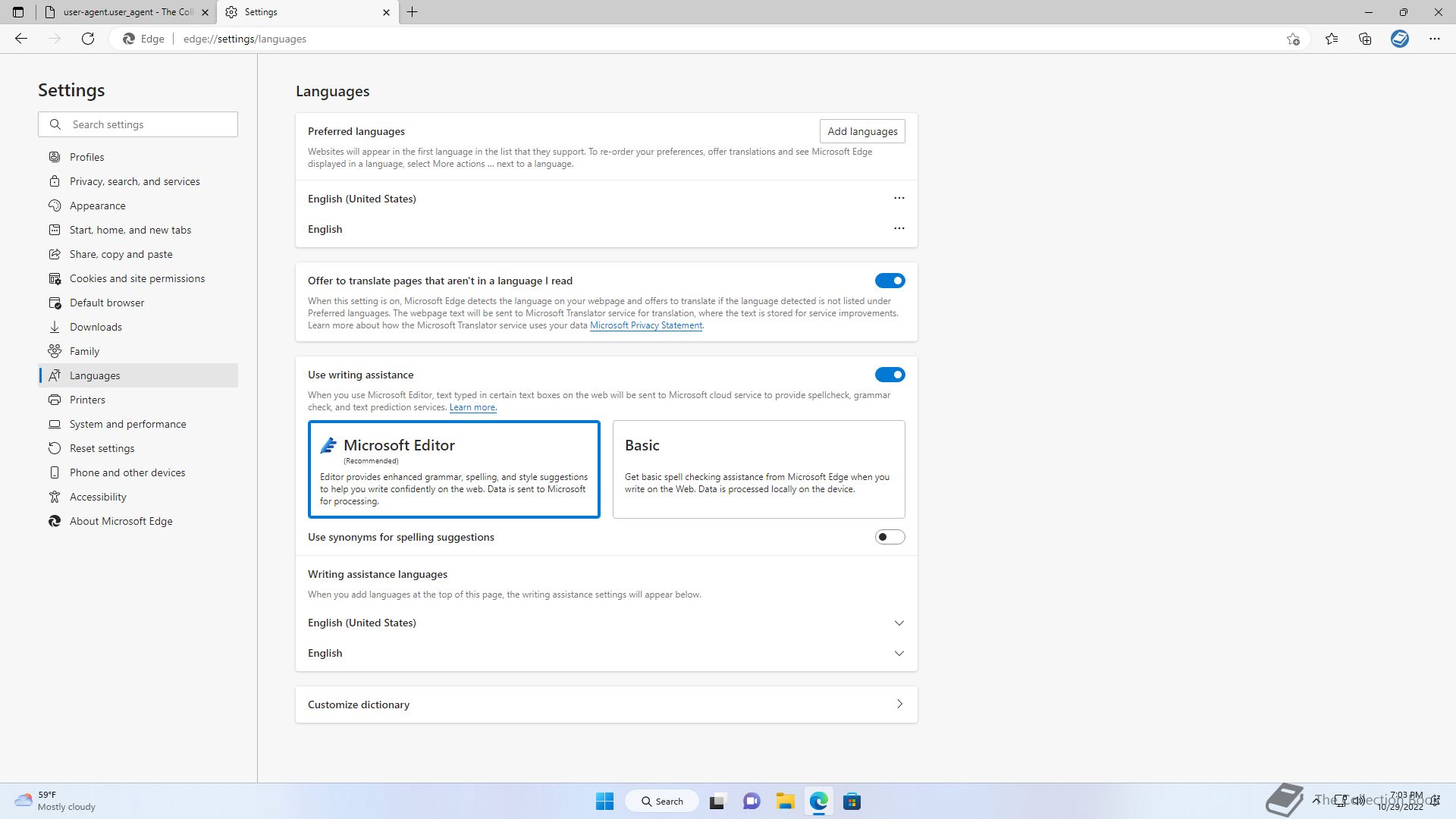Viewport: 1456px width, 819px height.
Task: Open More actions for English (United States)
Action: [899, 198]
